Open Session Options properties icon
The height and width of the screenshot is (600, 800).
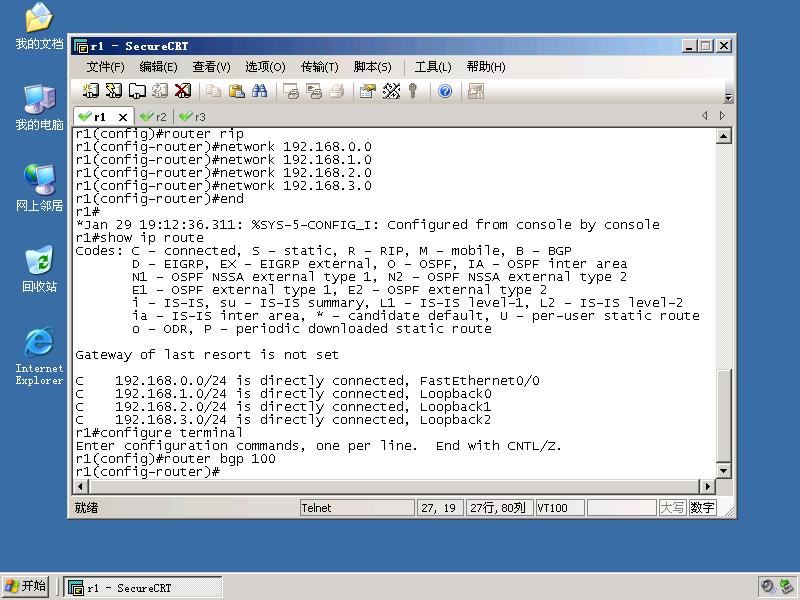point(367,91)
